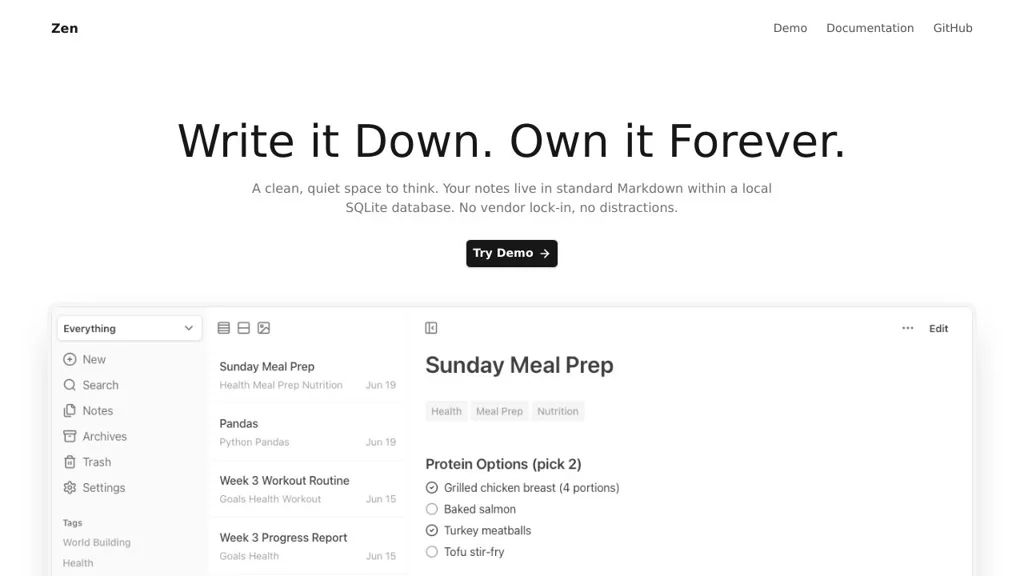Image resolution: width=1024 pixels, height=576 pixels.
Task: Check the Baked salmon item
Action: pyautogui.click(x=432, y=509)
